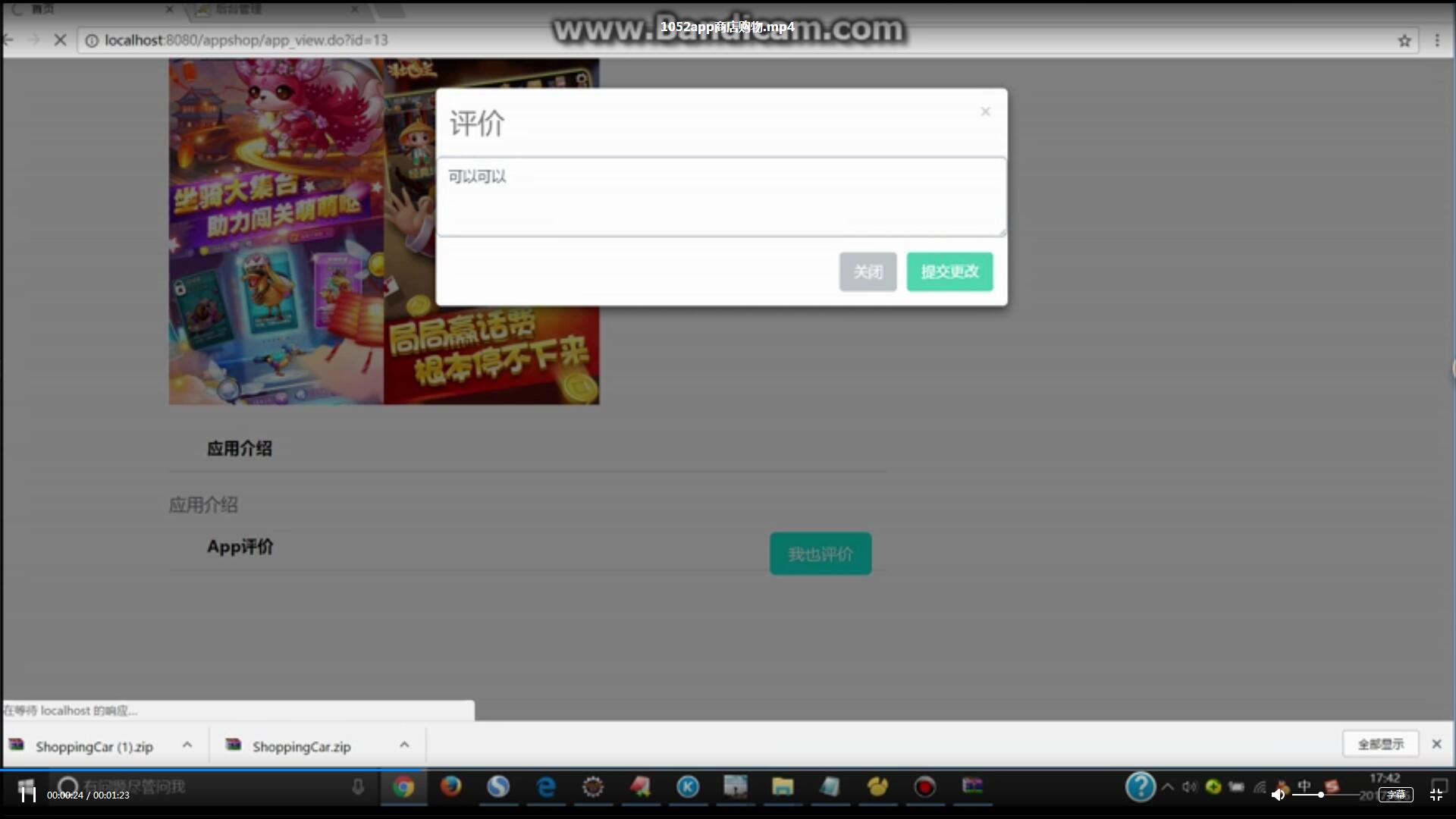Exit fullscreen in the video player
This screenshot has height=819, width=1456.
[x=1436, y=795]
